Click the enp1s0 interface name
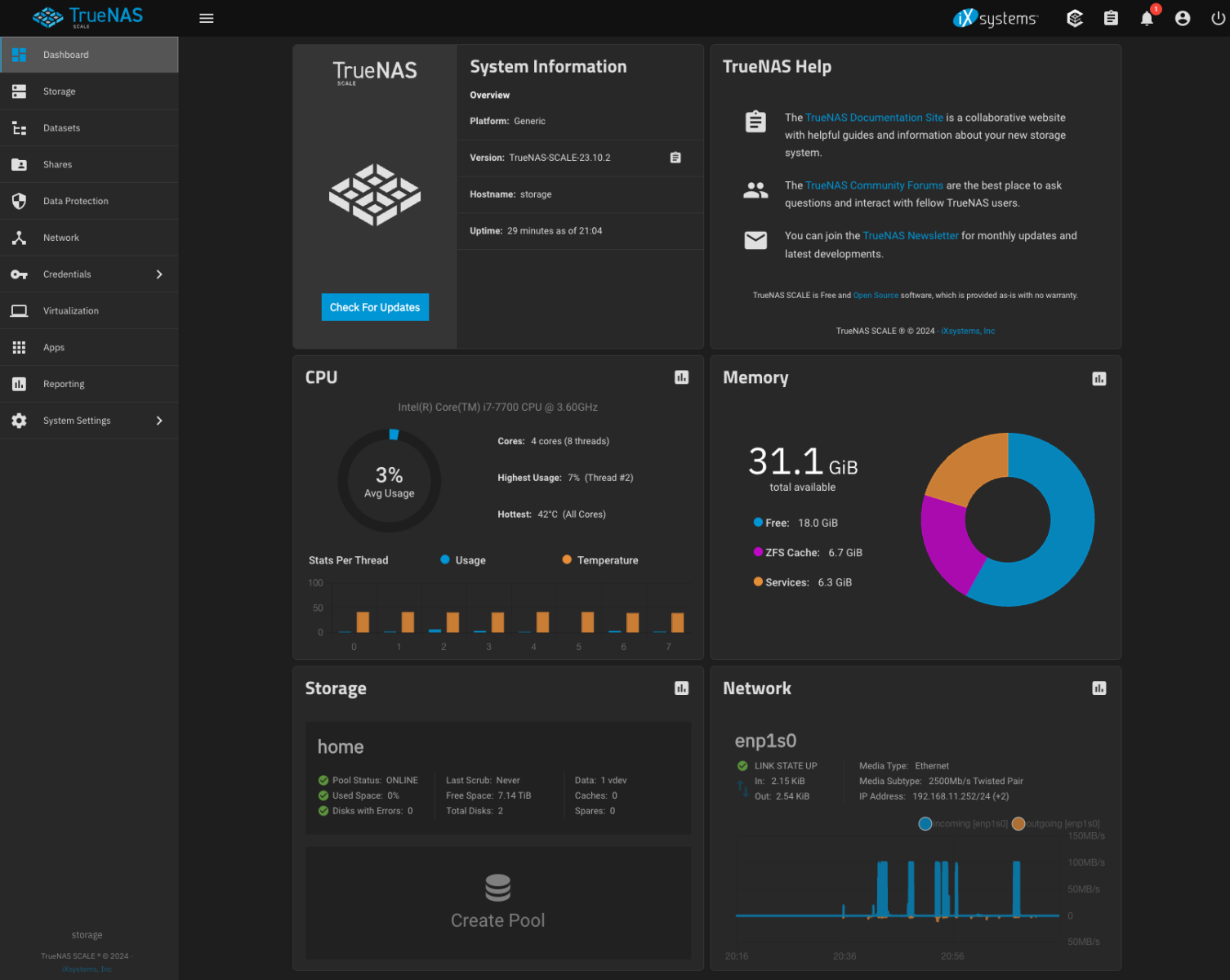1230x980 pixels. pos(765,741)
